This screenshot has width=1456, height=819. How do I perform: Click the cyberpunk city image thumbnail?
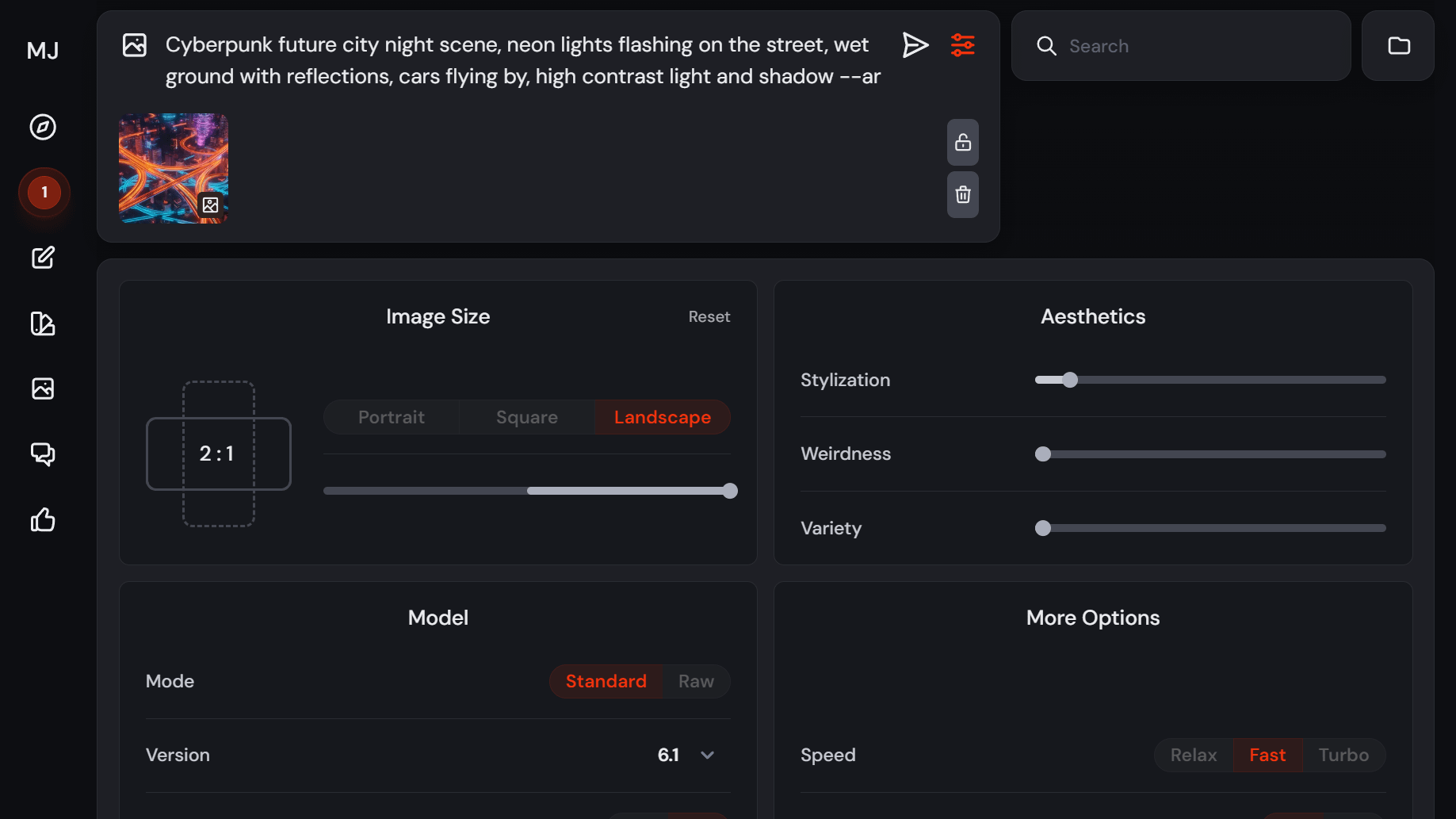173,167
